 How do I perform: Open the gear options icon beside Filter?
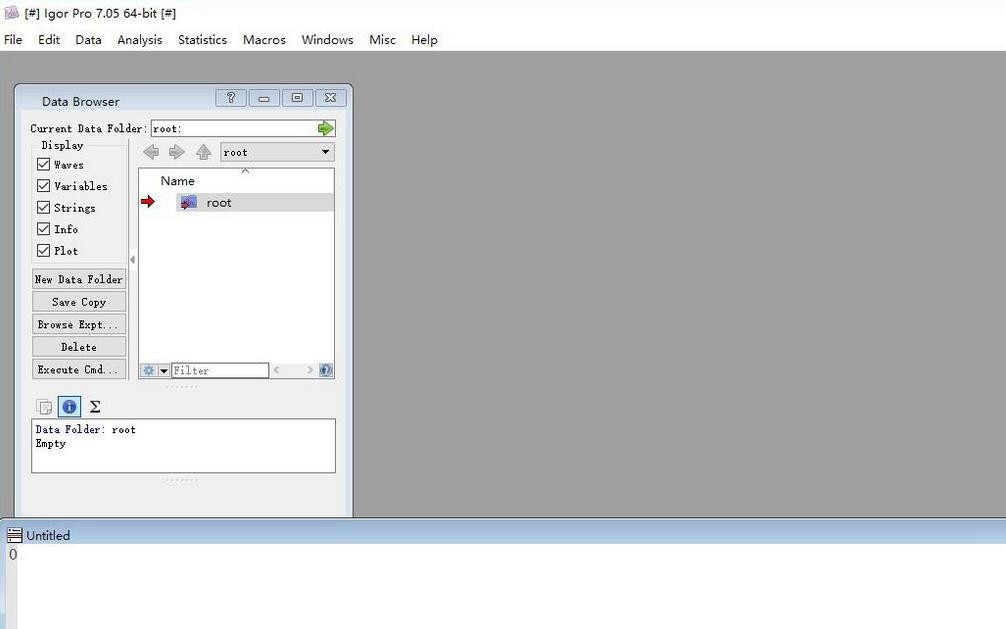tap(148, 370)
